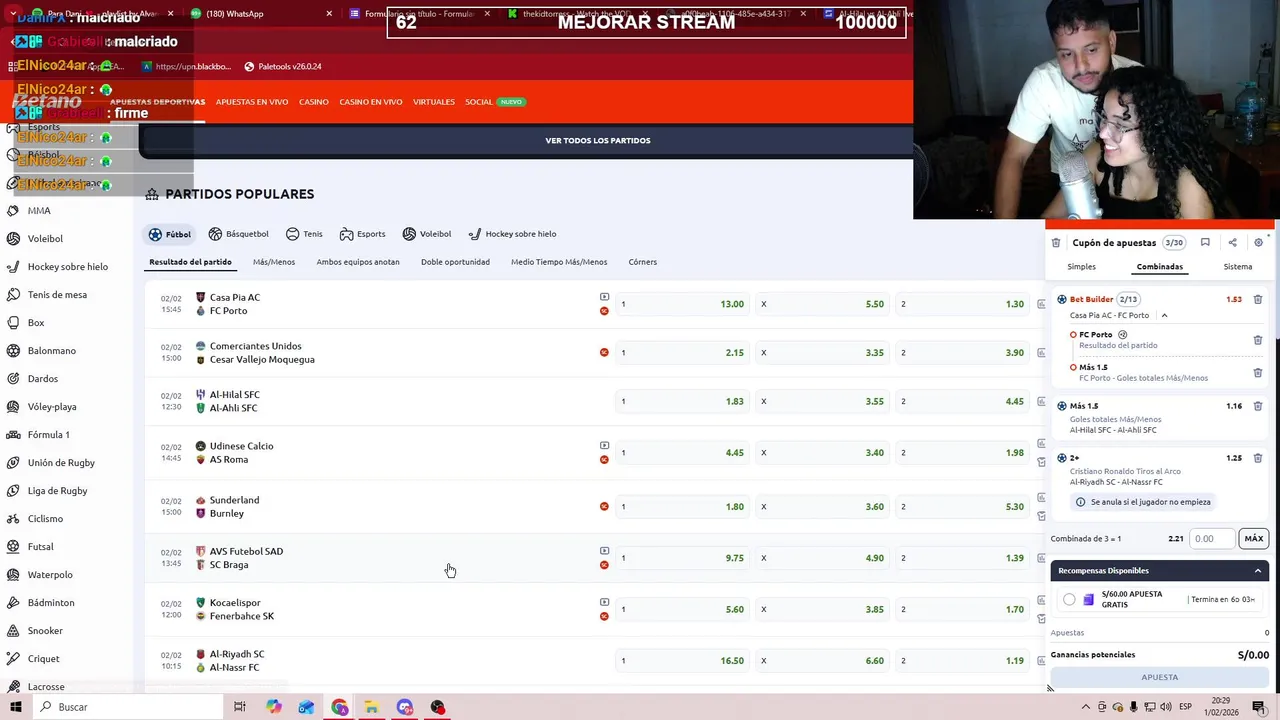The height and width of the screenshot is (720, 1280).
Task: Open Voleibol in the left sidebar
Action: [45, 239]
